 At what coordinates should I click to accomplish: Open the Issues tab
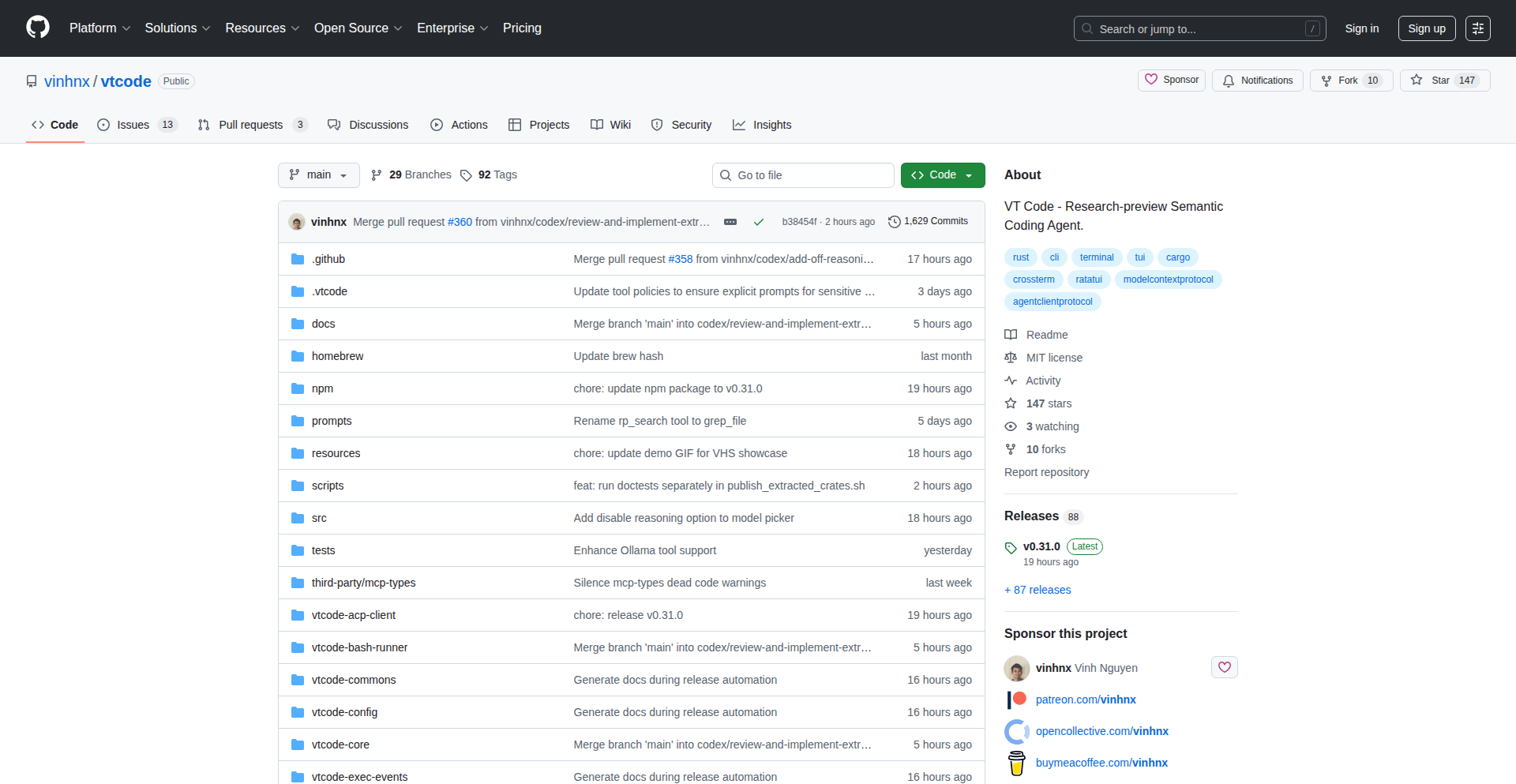(x=137, y=125)
